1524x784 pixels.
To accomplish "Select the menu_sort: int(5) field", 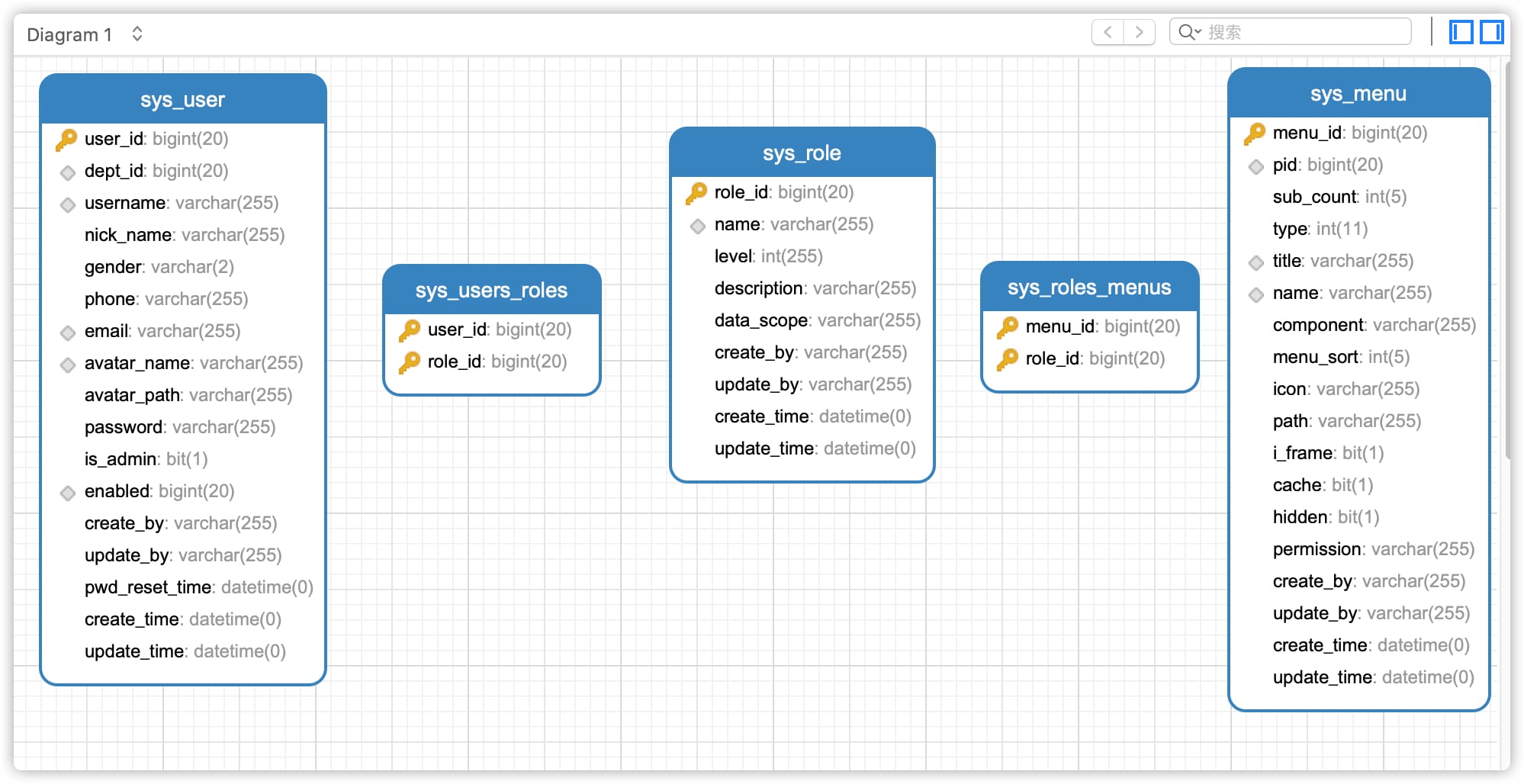I will click(x=1341, y=357).
